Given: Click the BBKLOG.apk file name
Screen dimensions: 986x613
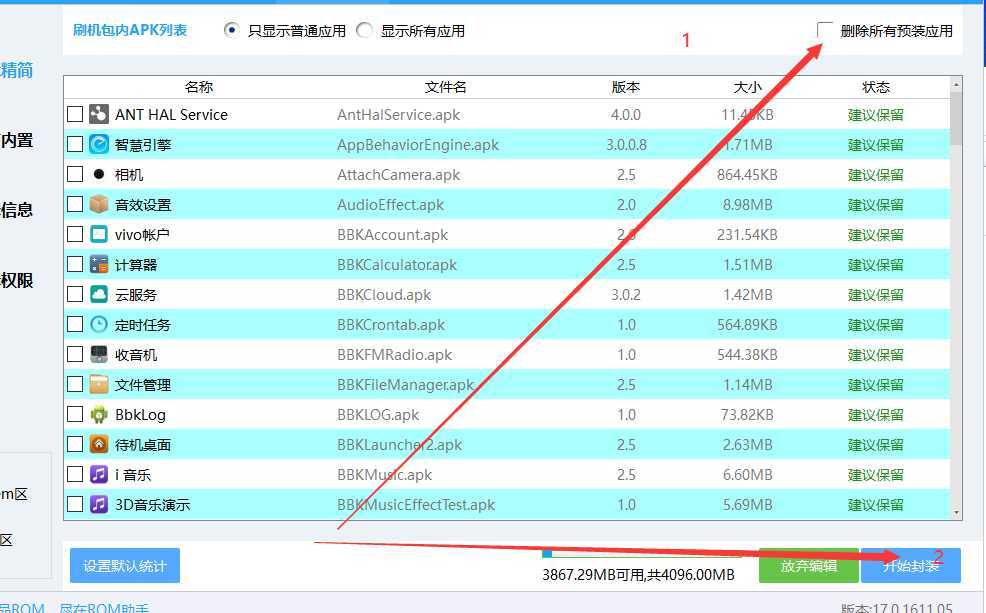Looking at the screenshot, I should [378, 414].
